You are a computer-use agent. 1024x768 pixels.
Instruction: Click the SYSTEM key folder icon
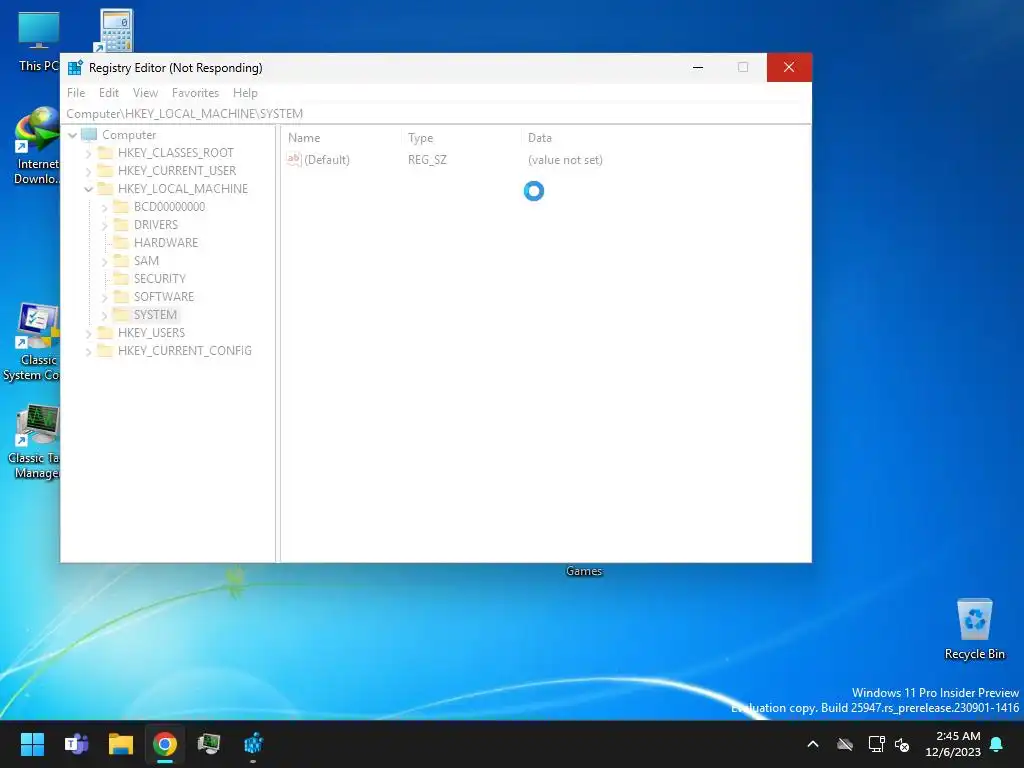[121, 315]
